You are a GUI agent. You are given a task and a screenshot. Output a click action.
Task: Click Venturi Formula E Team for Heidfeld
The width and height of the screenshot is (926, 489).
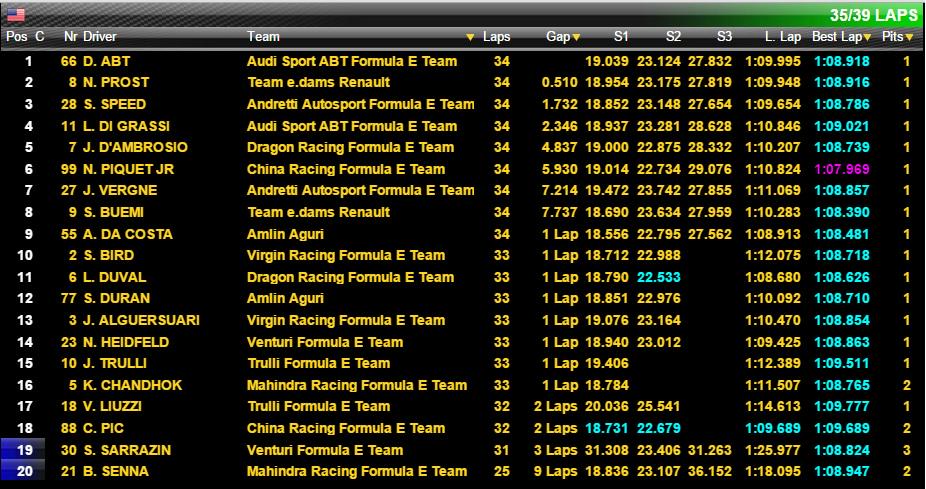point(325,343)
